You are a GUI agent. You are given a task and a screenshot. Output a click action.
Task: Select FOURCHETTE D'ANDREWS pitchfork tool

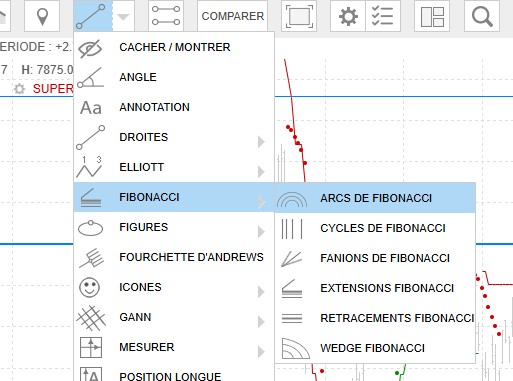click(x=174, y=257)
